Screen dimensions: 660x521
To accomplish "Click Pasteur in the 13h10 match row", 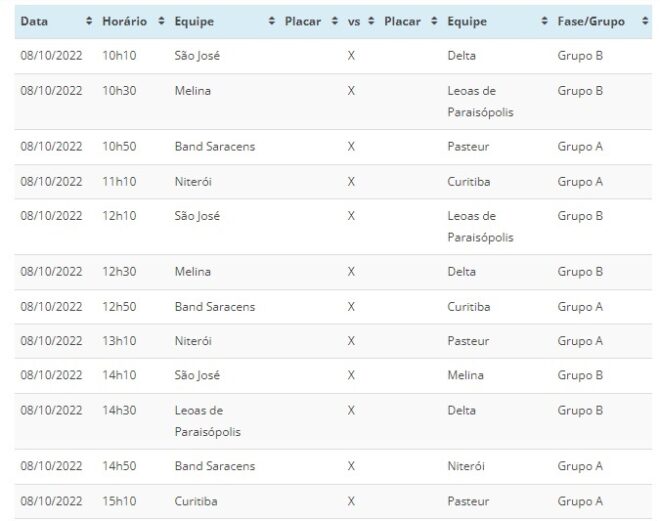I will point(467,341).
